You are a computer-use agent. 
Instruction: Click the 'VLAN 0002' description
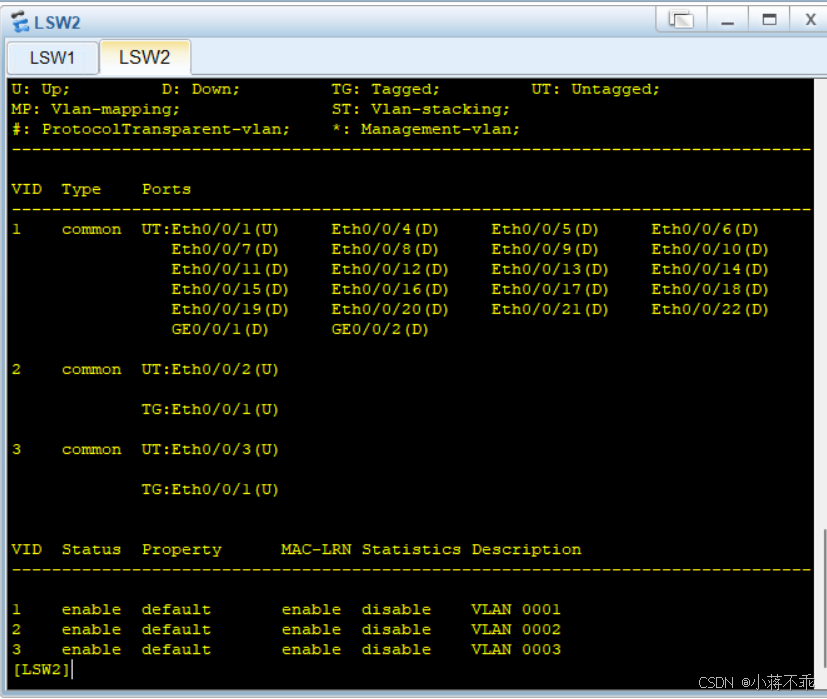pos(516,629)
